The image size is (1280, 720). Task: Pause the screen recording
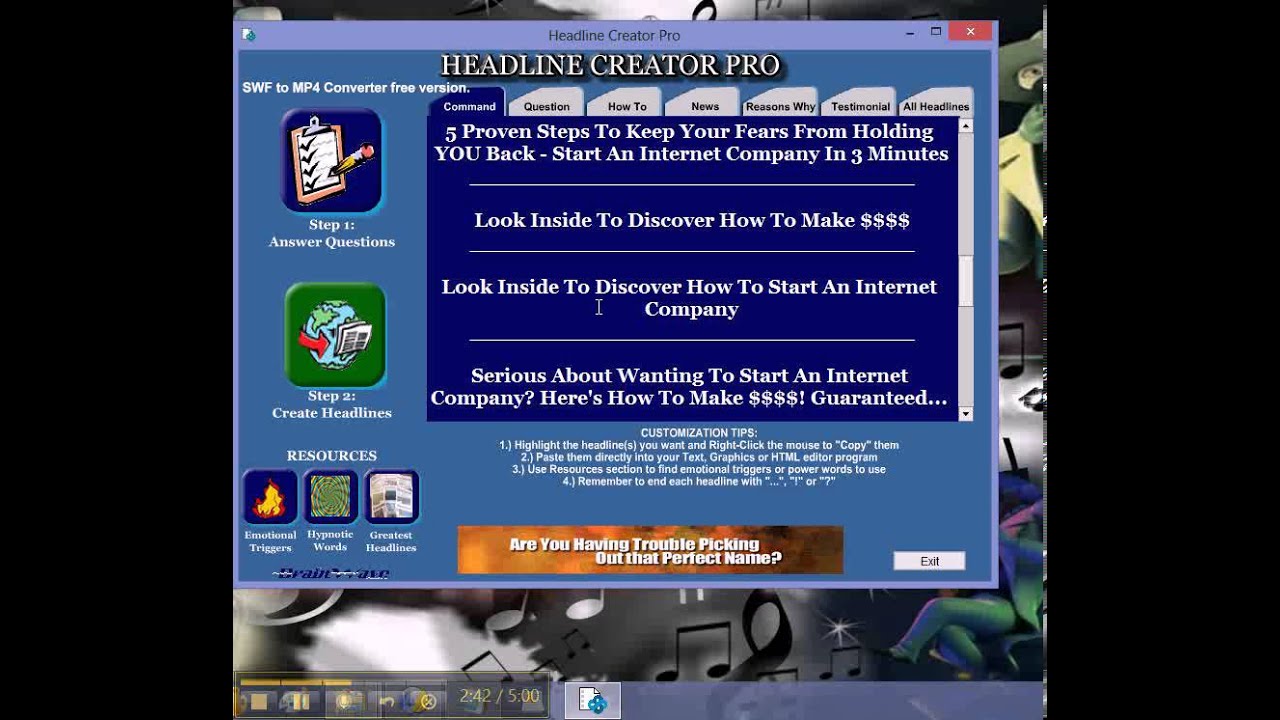tap(301, 702)
